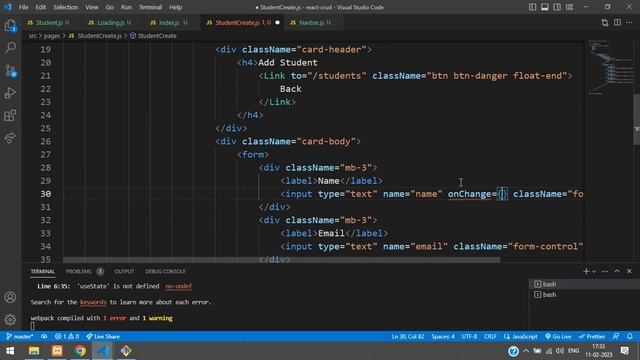
Task: Click Go Live in status bar
Action: (558, 337)
